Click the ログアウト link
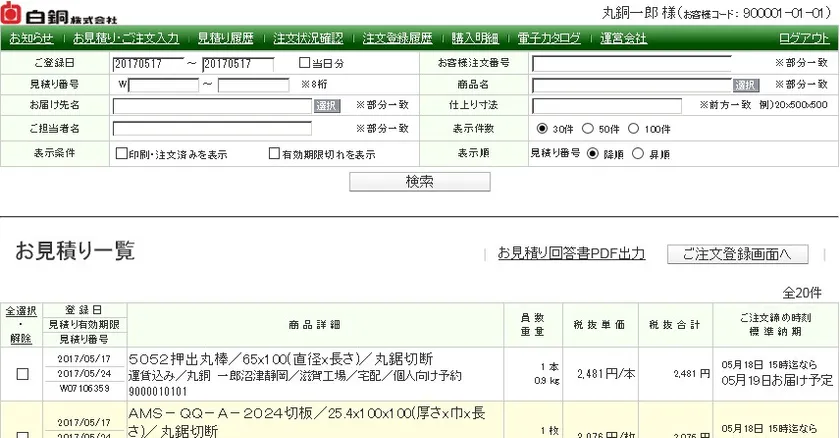 click(x=803, y=39)
